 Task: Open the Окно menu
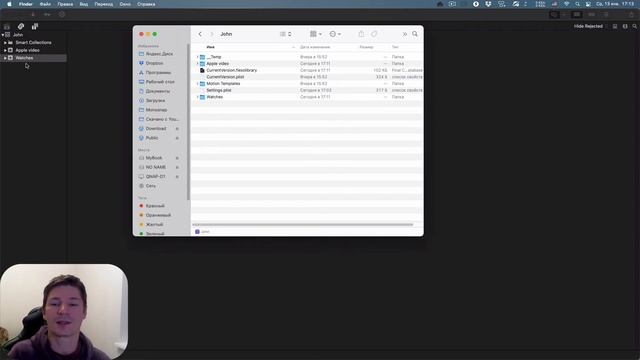pyautogui.click(x=125, y=4)
